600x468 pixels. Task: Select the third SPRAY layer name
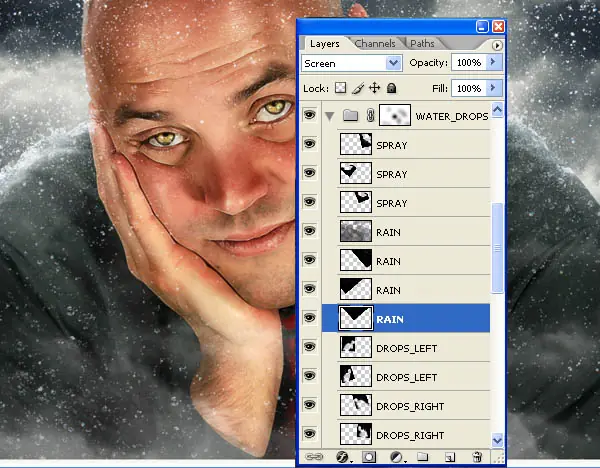tap(391, 204)
